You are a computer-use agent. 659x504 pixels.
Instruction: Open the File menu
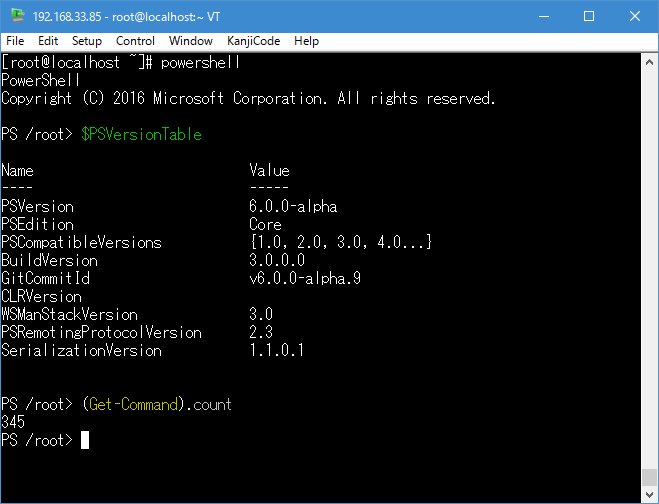tap(15, 41)
